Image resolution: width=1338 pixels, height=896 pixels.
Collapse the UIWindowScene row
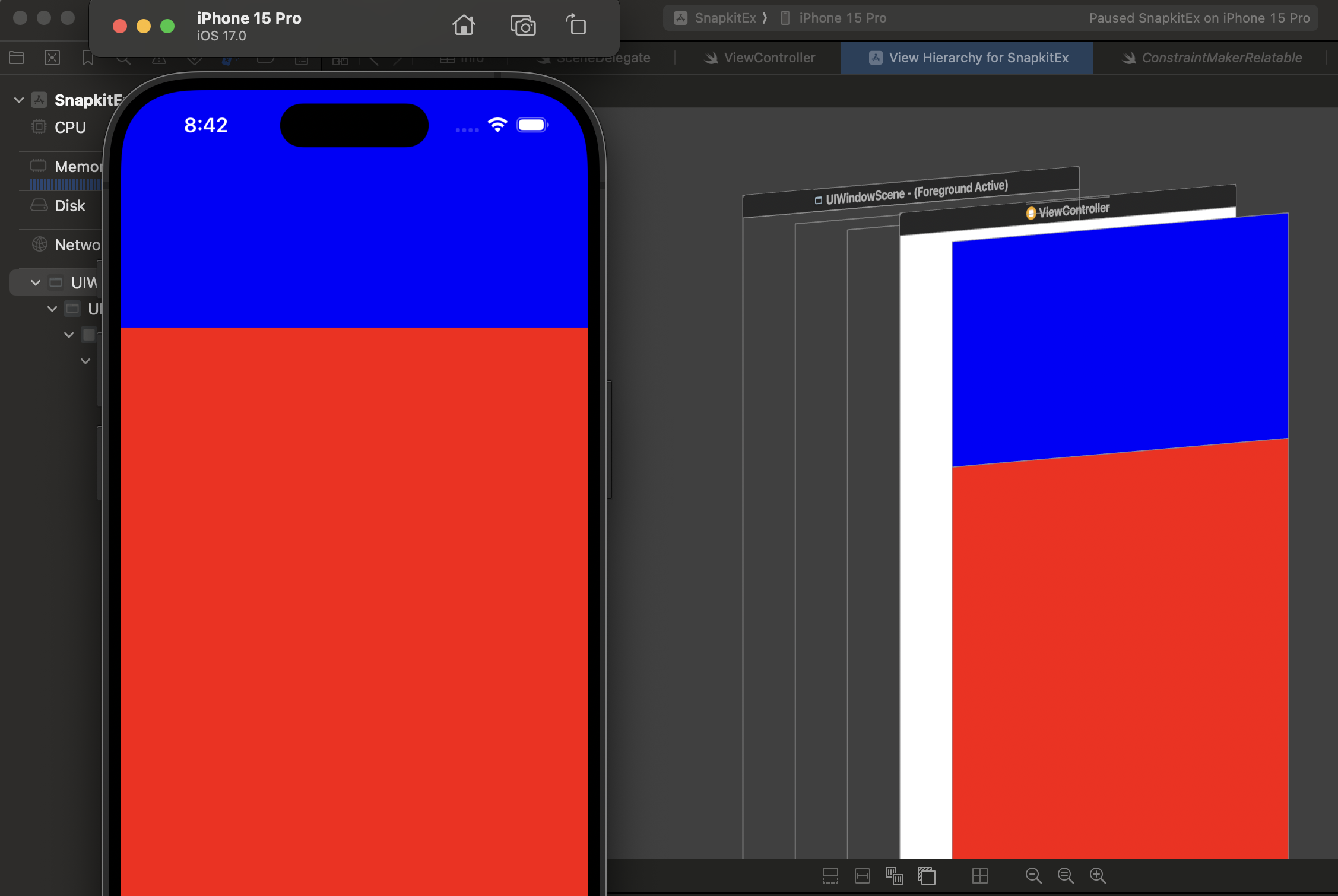pyautogui.click(x=36, y=283)
